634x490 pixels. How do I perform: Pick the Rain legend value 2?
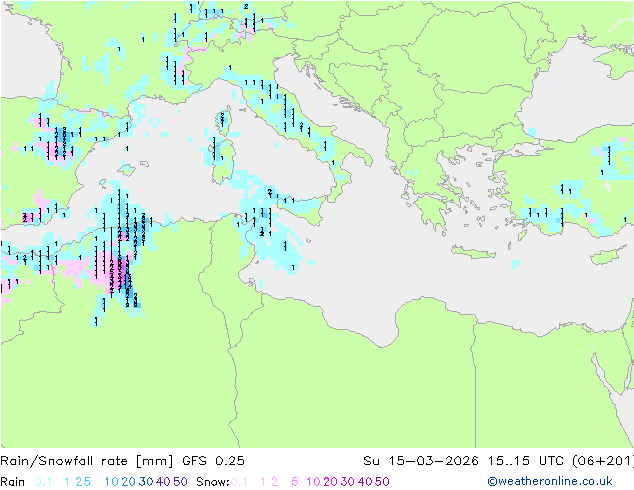click(x=79, y=482)
